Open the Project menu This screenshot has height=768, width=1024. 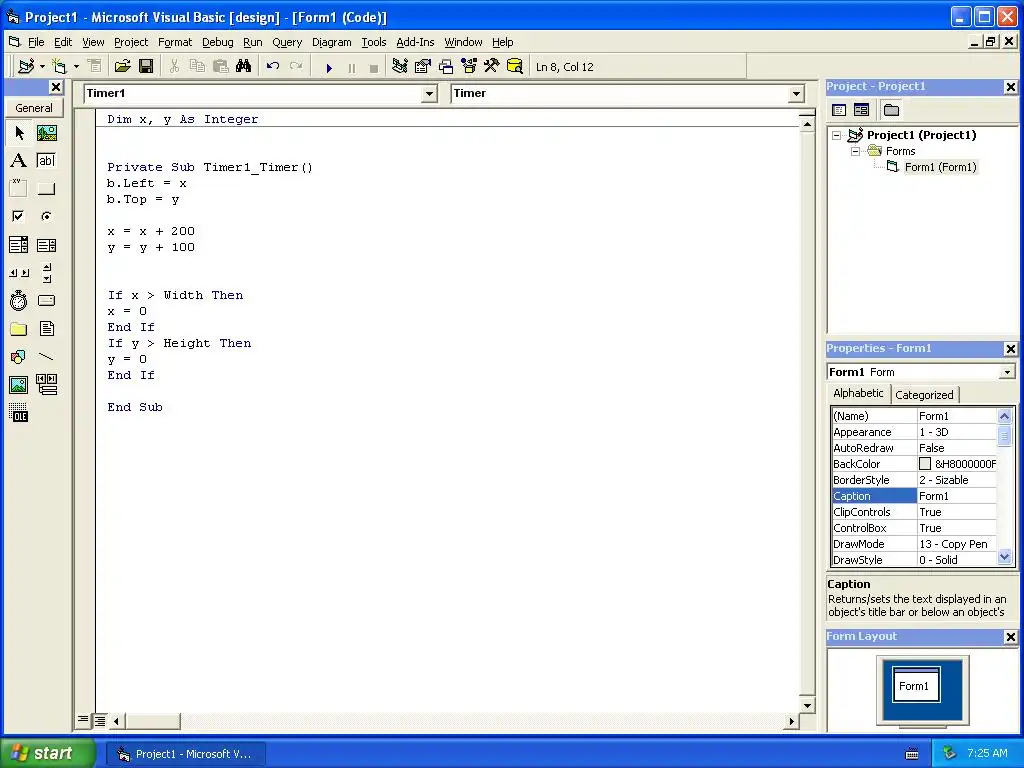click(x=131, y=42)
